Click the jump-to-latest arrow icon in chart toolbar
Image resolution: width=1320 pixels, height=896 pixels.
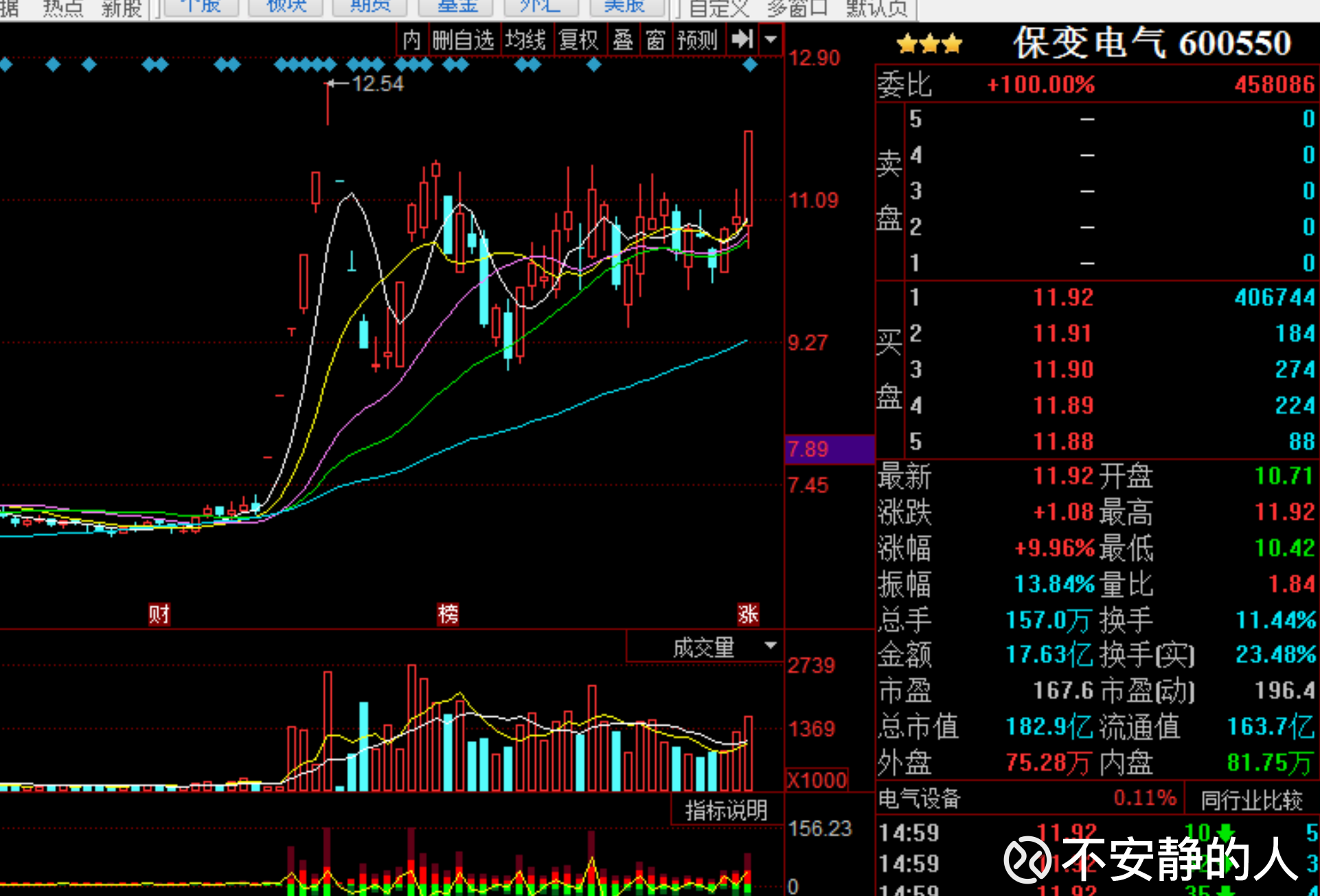(742, 39)
